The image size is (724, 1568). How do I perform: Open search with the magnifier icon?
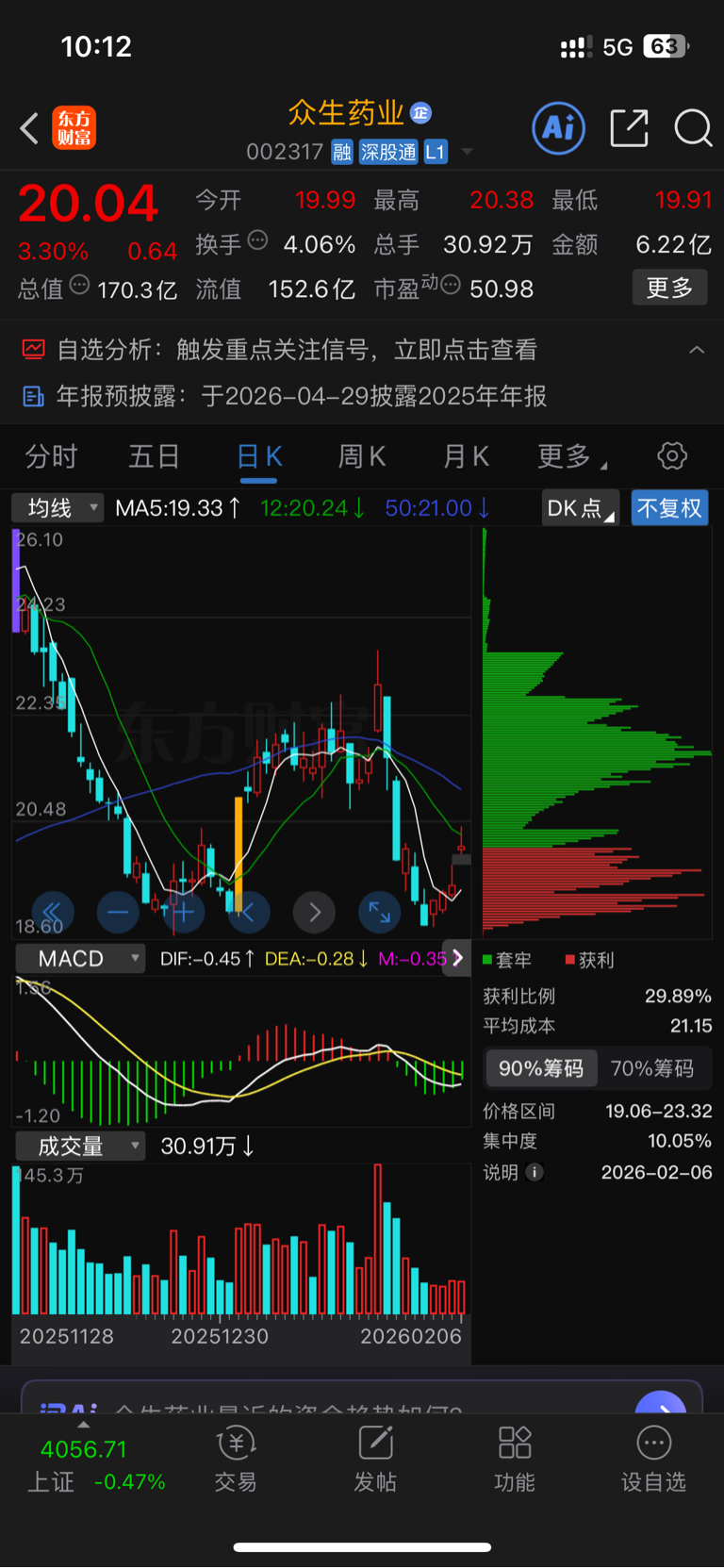coord(693,127)
